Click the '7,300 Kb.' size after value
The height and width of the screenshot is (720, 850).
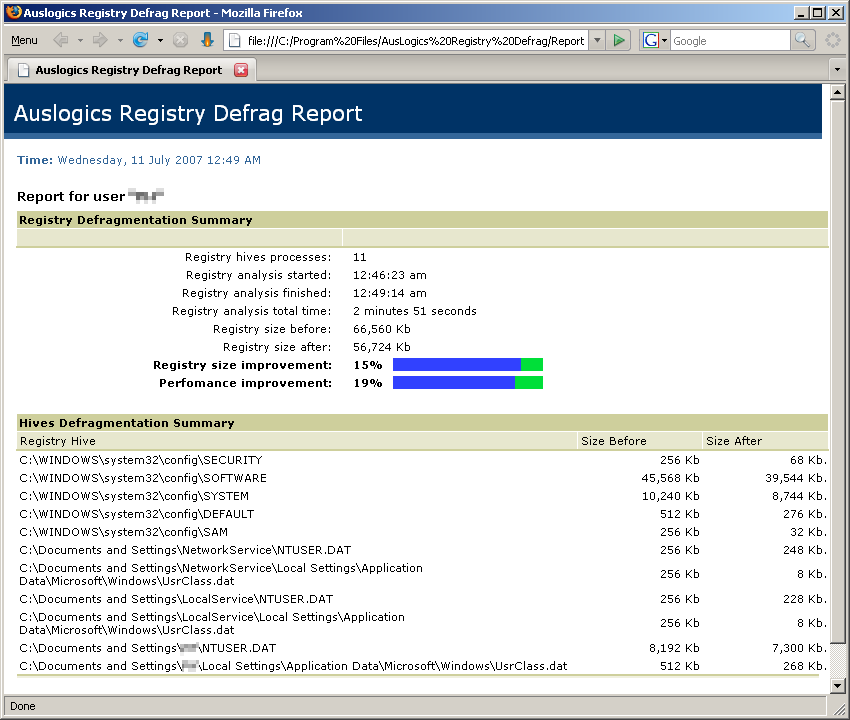pyautogui.click(x=800, y=648)
